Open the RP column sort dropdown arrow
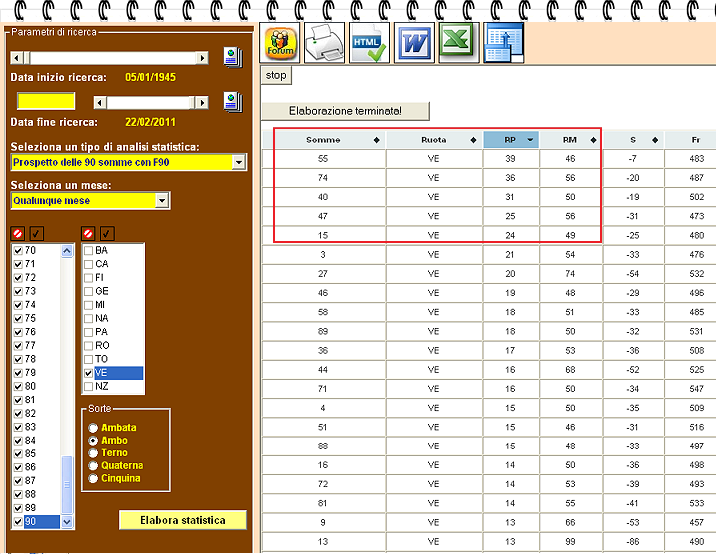This screenshot has width=716, height=554. click(531, 140)
